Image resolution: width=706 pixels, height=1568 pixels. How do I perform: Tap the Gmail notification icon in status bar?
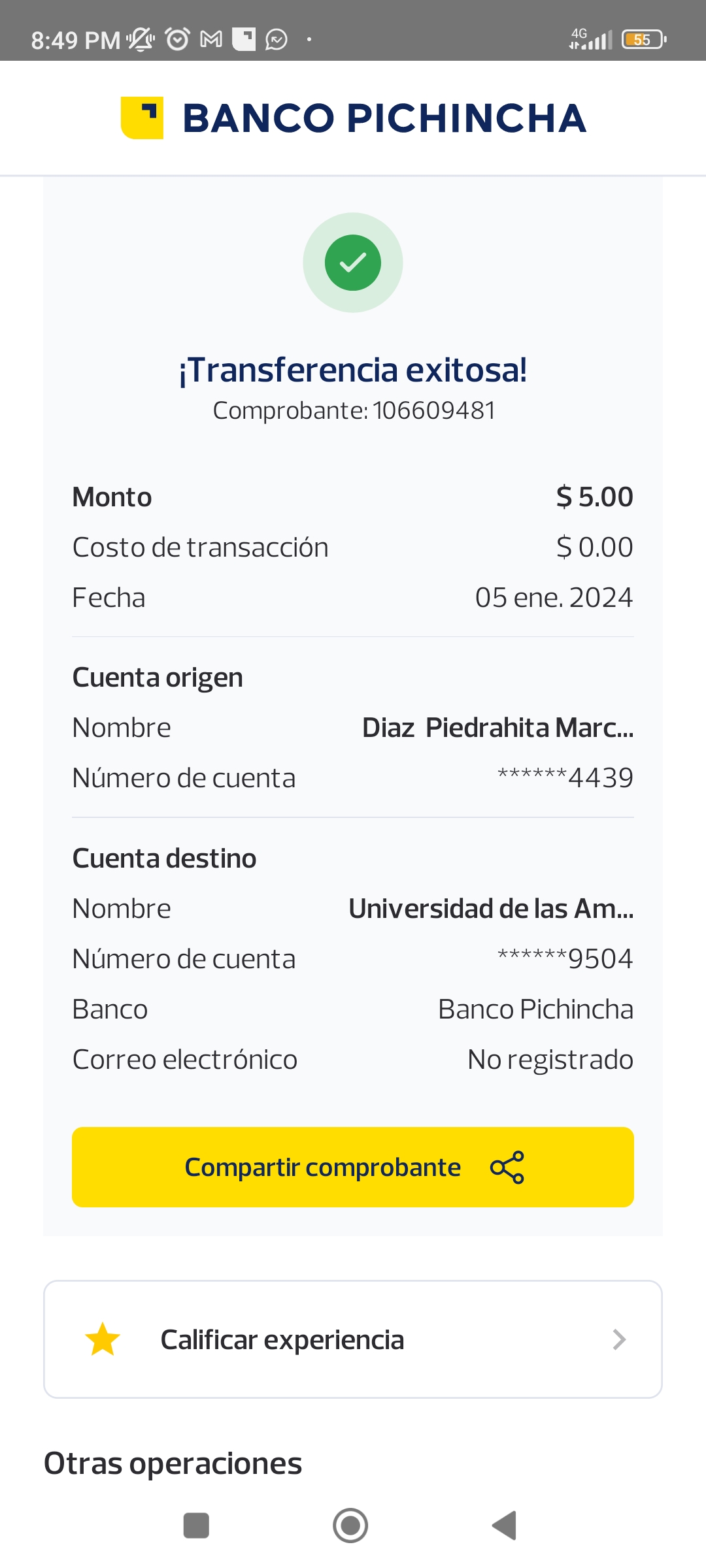point(211,39)
